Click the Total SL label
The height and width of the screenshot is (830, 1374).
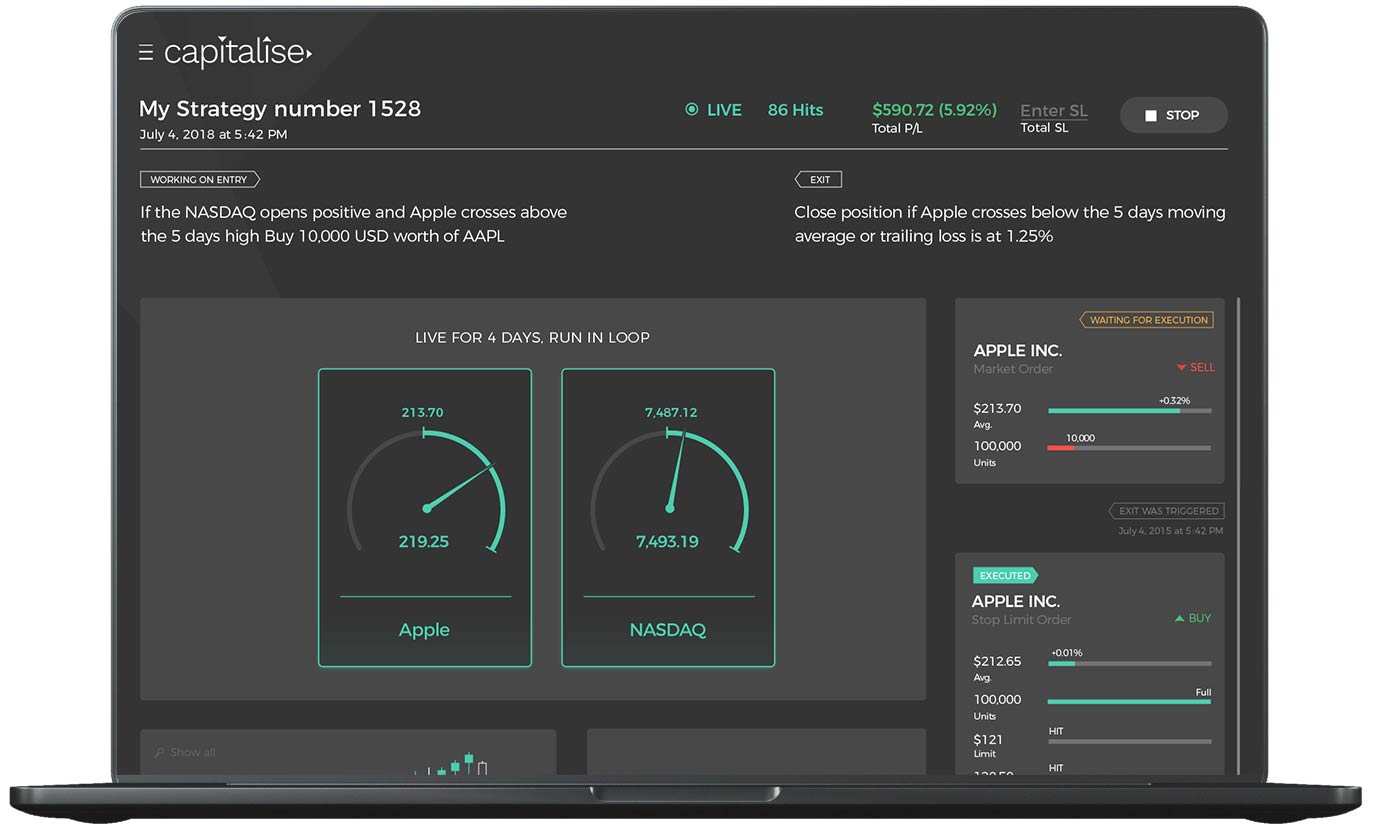tap(1044, 128)
